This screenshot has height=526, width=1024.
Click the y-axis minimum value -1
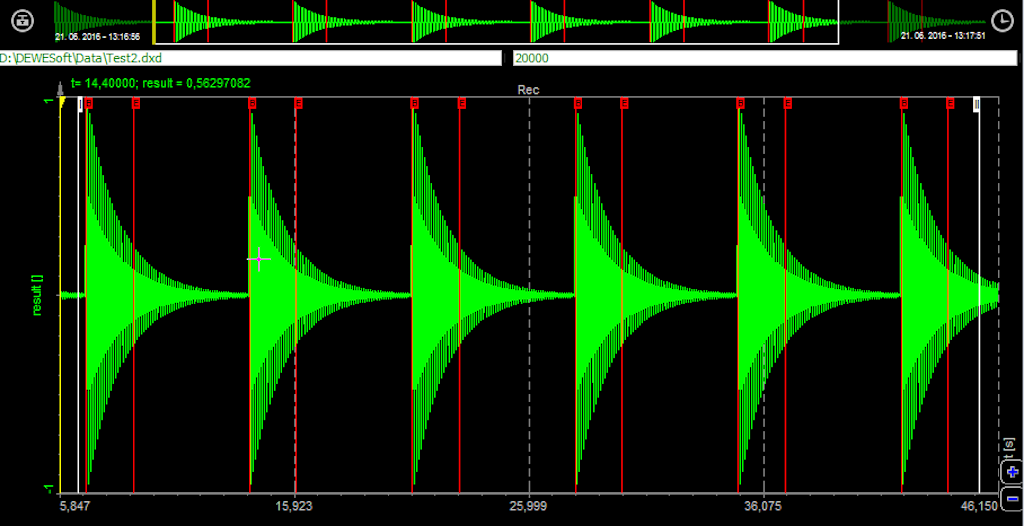[x=47, y=489]
